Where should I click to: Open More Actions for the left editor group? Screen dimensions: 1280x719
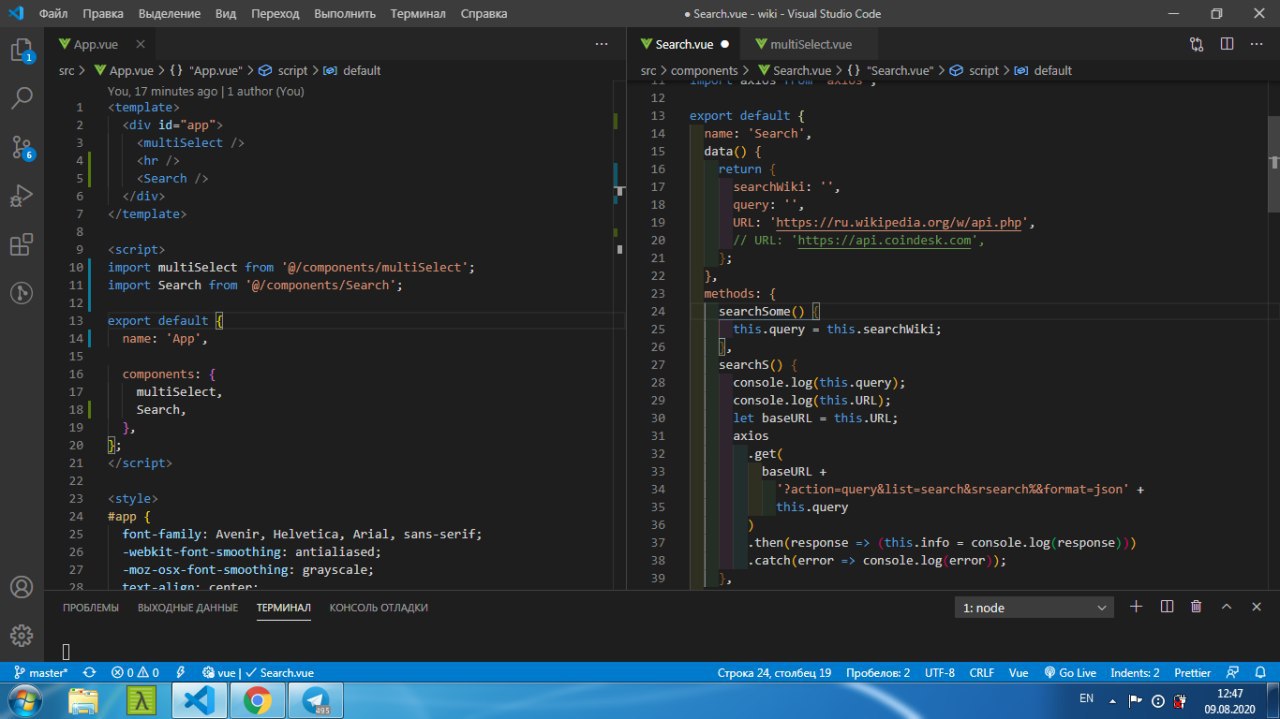point(601,44)
